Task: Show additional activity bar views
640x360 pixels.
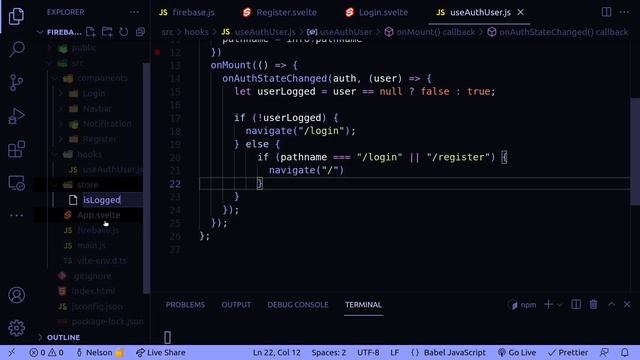Action: pyautogui.click(x=16, y=215)
